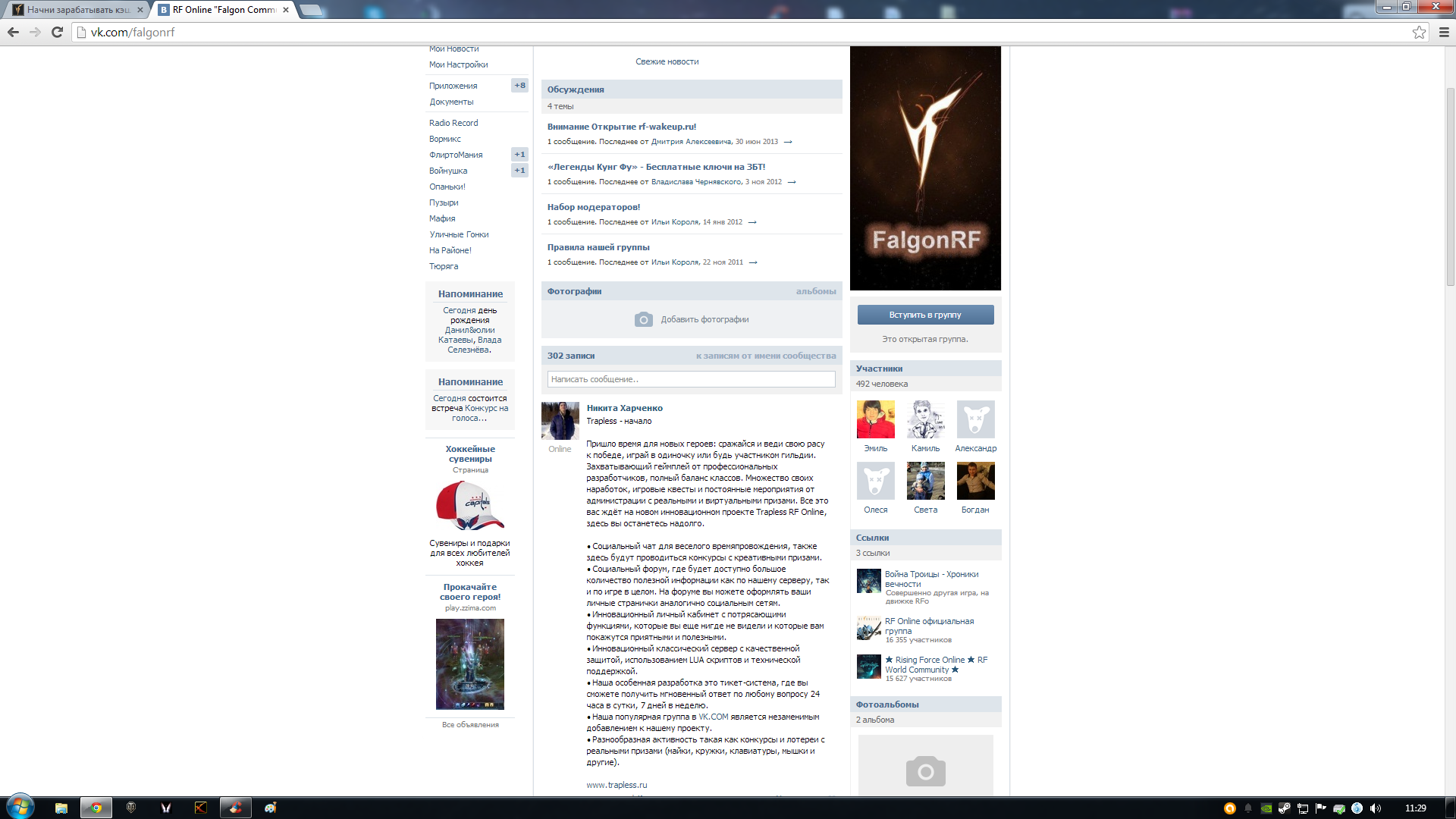Click the альбомы link in Фотографии header

click(816, 291)
